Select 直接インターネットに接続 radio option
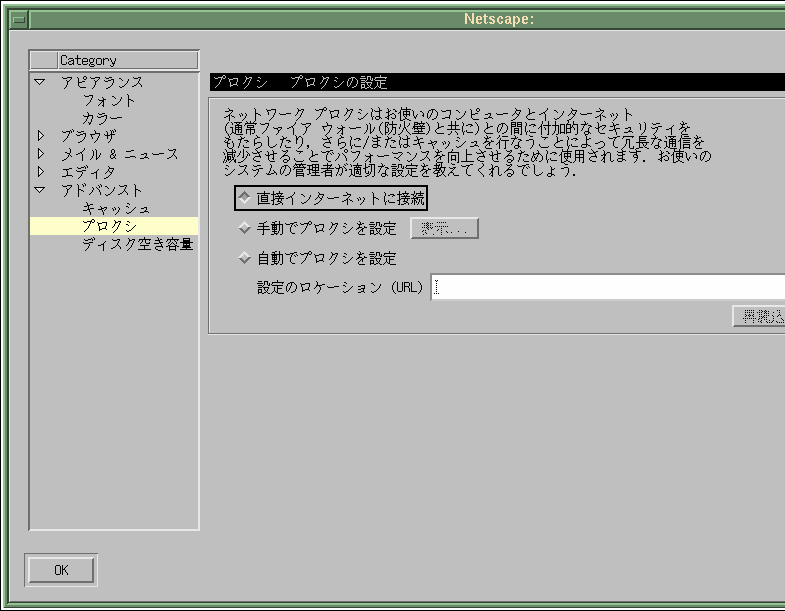 coord(244,198)
